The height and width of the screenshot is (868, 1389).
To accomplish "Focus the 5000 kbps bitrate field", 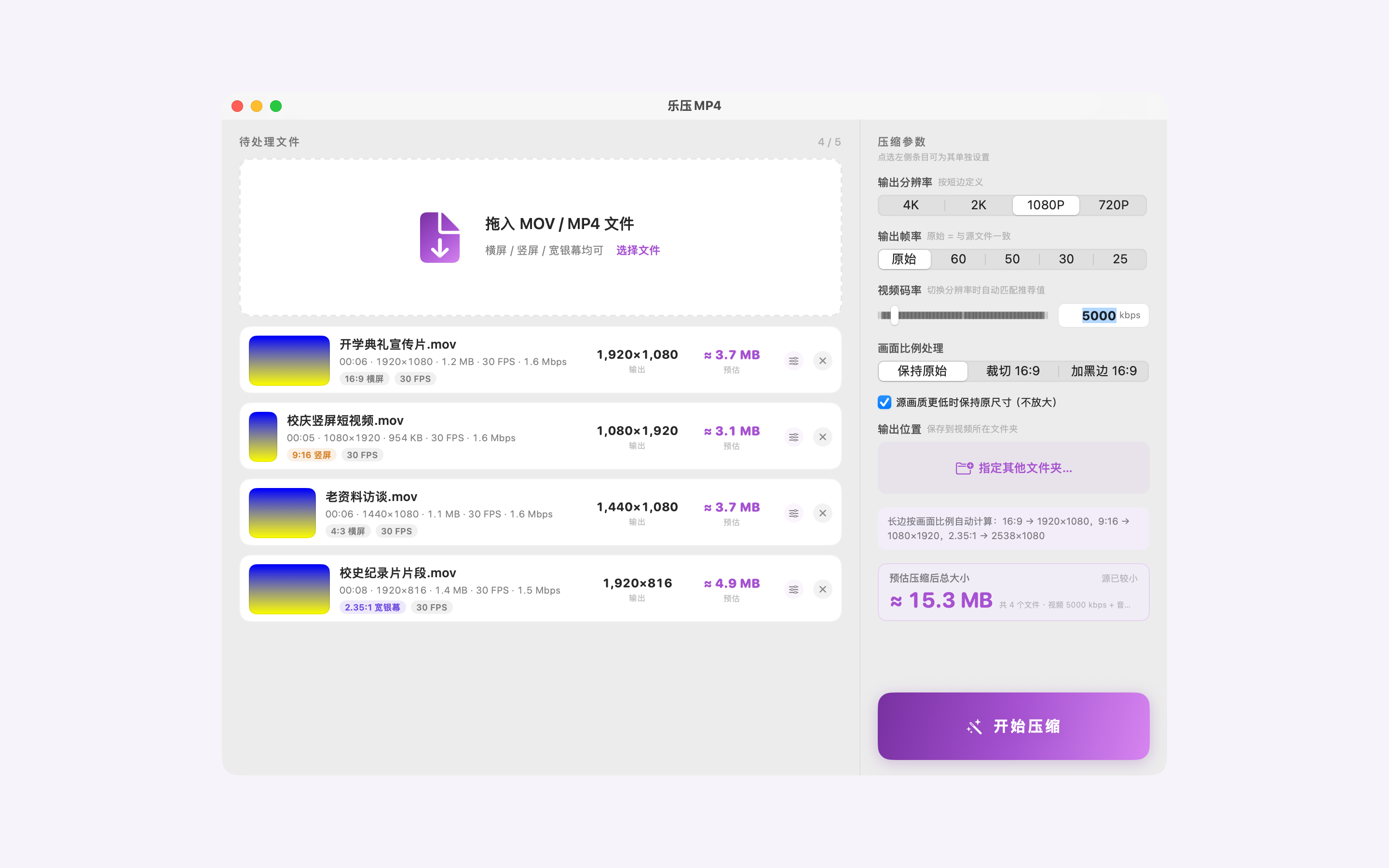I will [1103, 315].
